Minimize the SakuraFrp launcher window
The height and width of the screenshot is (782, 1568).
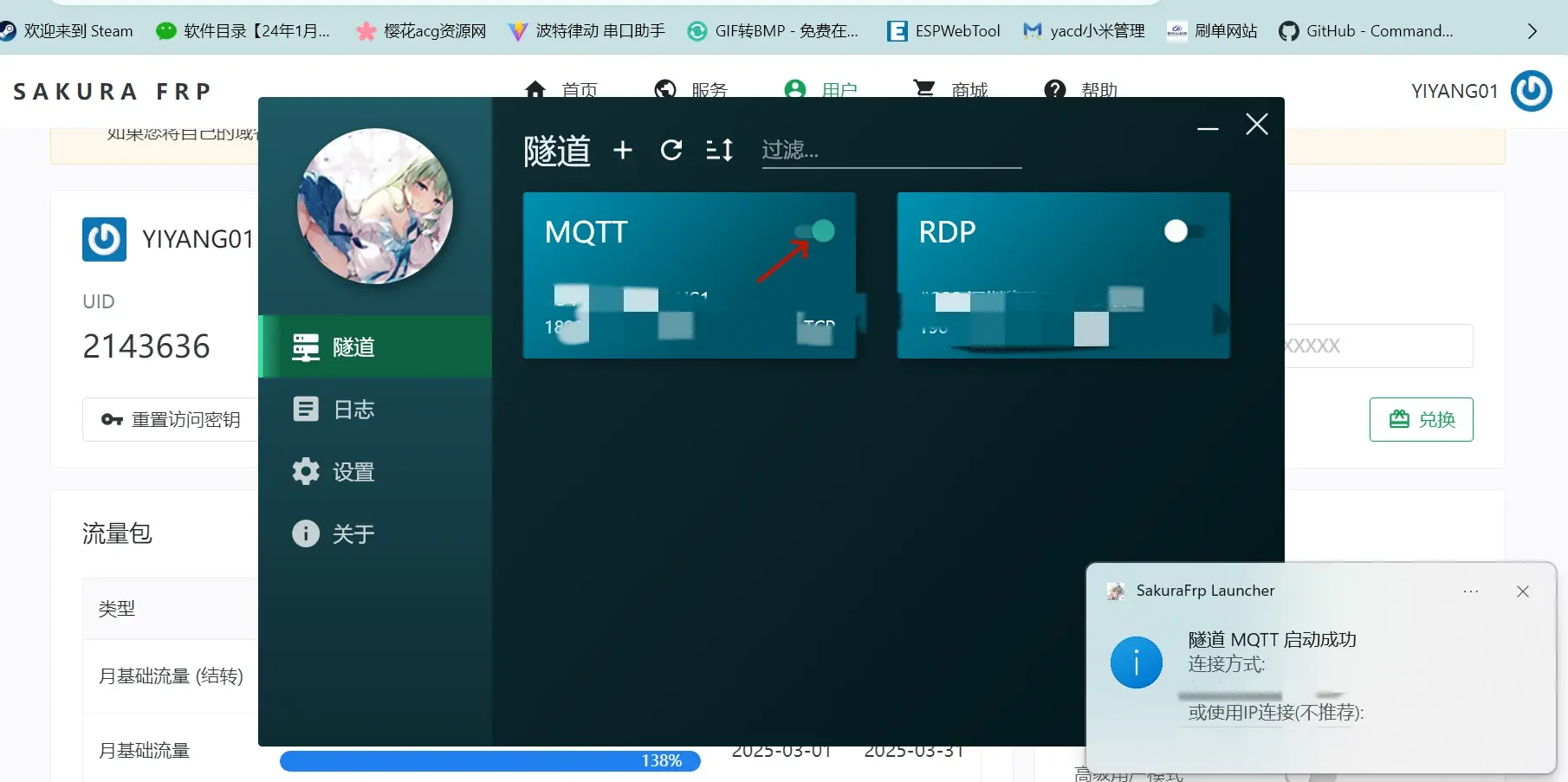coord(1208,127)
